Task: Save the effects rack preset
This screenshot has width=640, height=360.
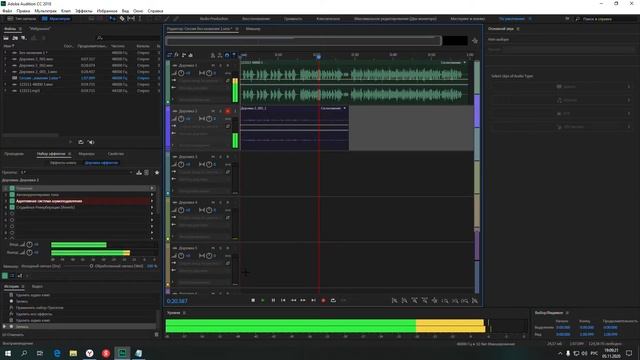Action: click(x=139, y=173)
